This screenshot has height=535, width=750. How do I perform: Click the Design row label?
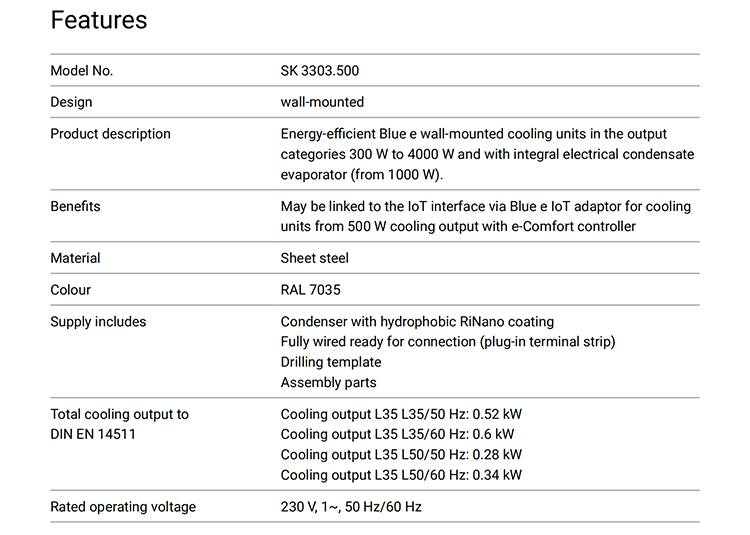[71, 102]
